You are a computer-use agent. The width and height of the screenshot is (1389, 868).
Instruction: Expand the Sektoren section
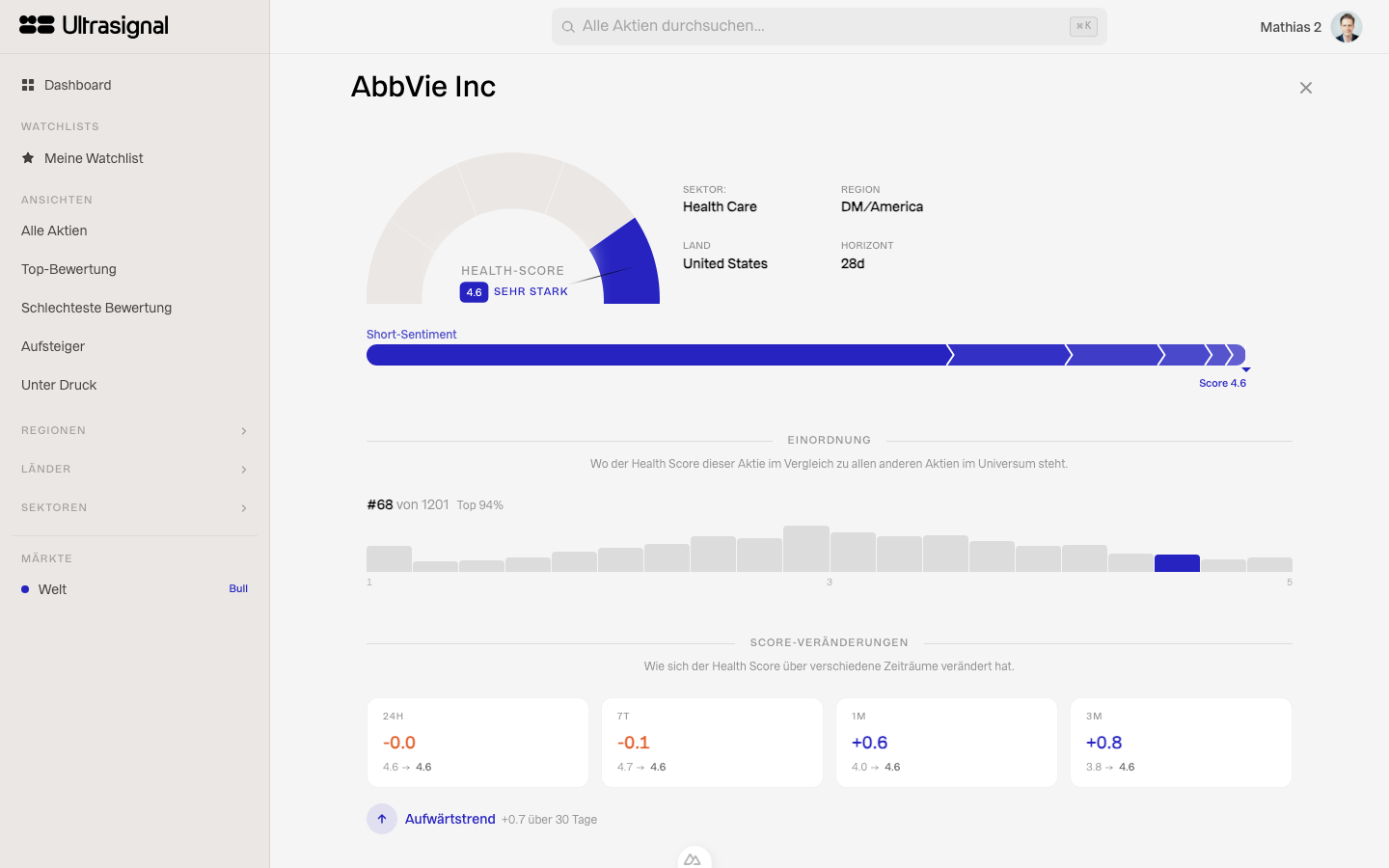[x=135, y=507]
